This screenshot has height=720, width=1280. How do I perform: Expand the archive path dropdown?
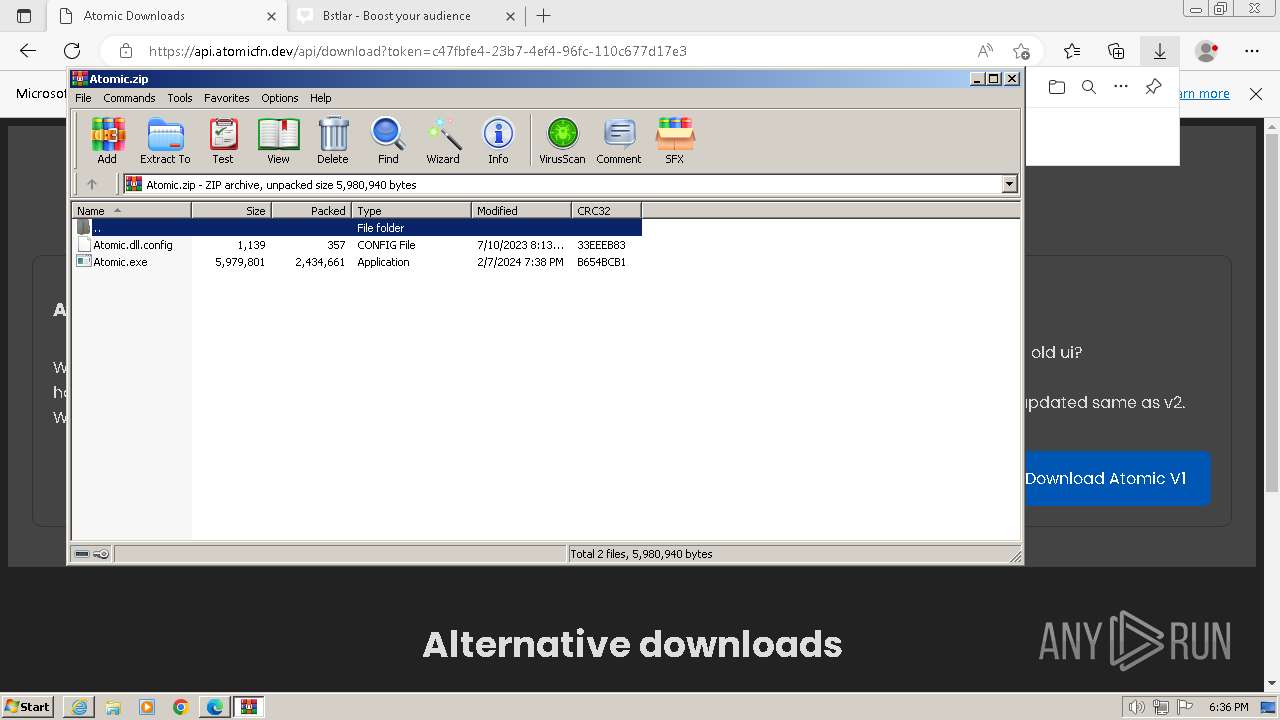[1009, 184]
